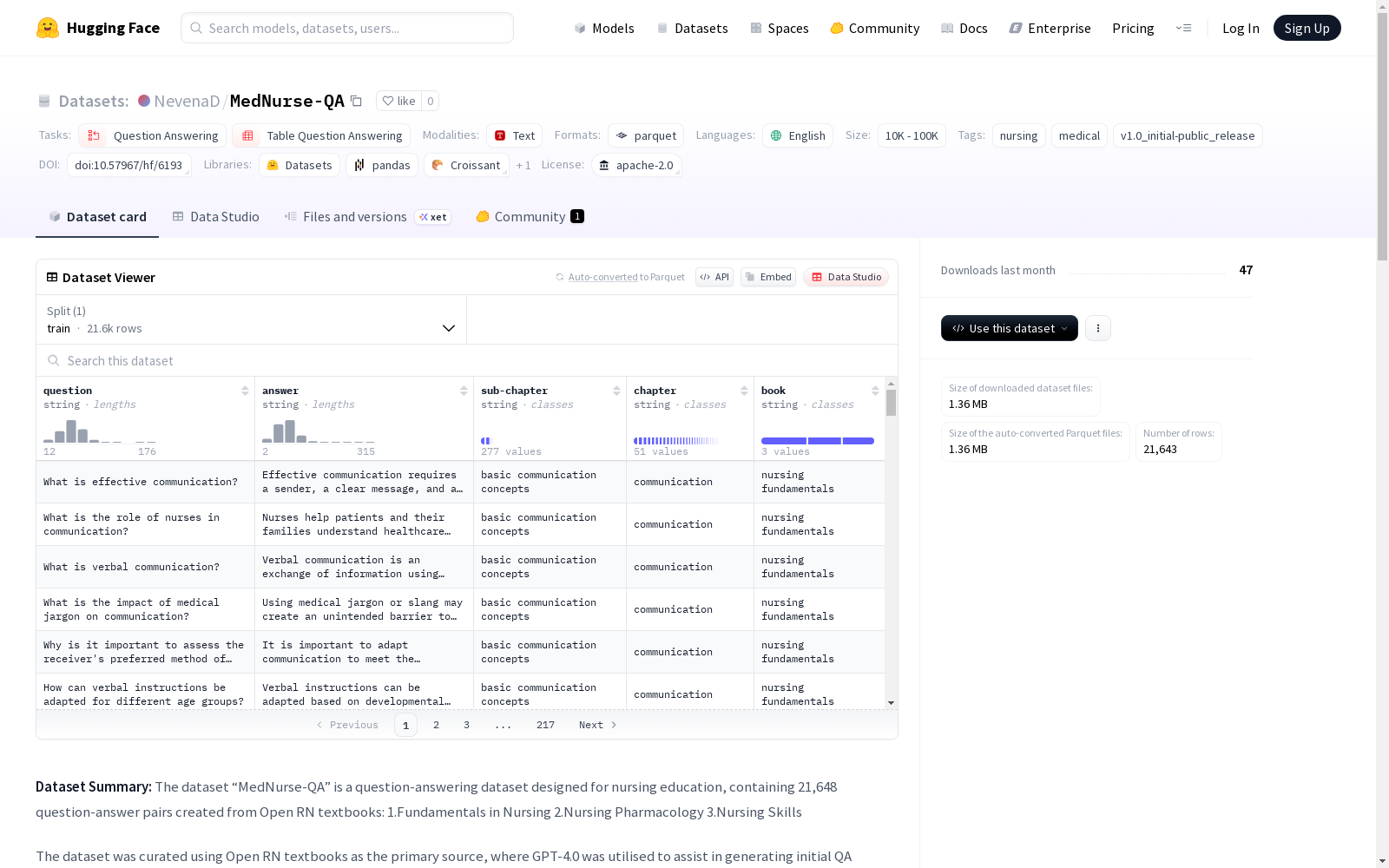Expand the DOI dropdown
Screen dimensions: 1389x868
pyautogui.click(x=129, y=165)
